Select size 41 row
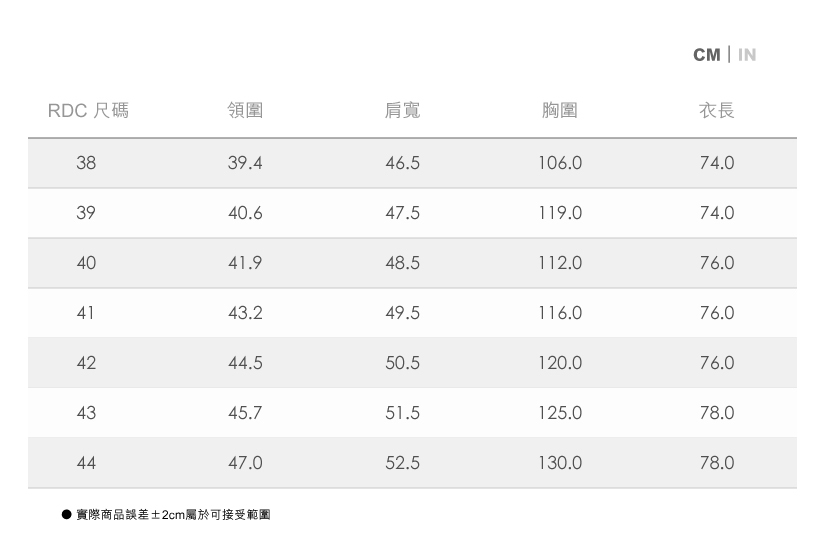 coord(86,313)
